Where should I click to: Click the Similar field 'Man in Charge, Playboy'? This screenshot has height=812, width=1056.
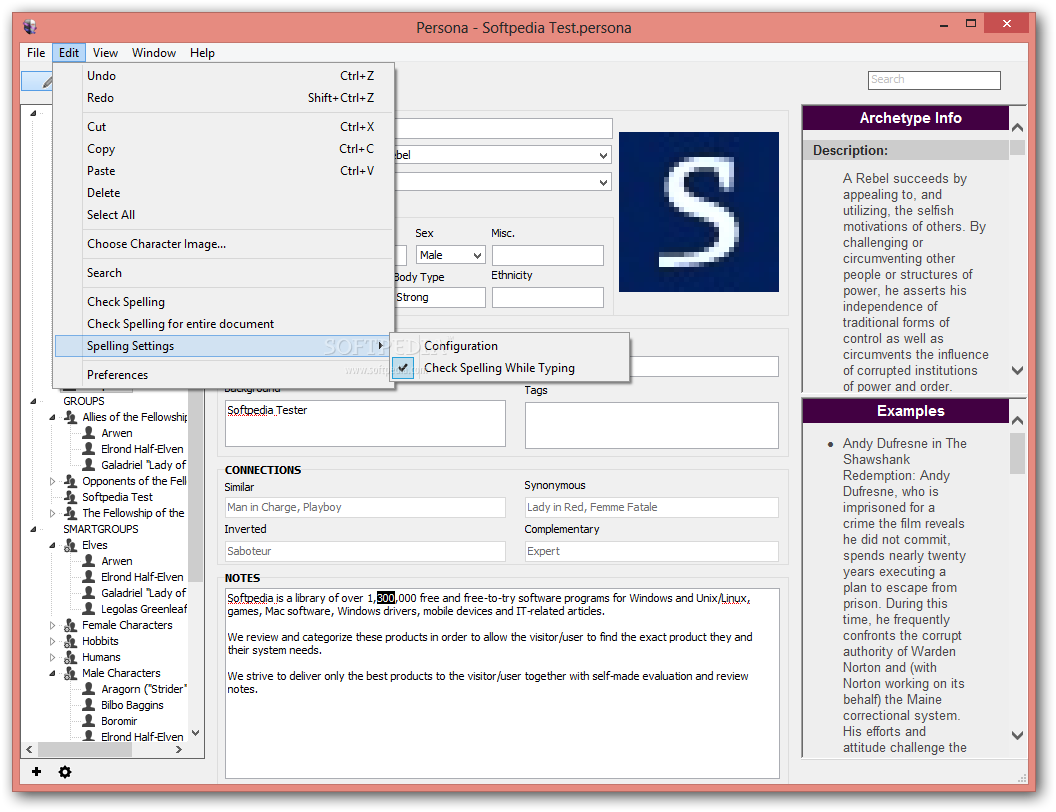365,507
